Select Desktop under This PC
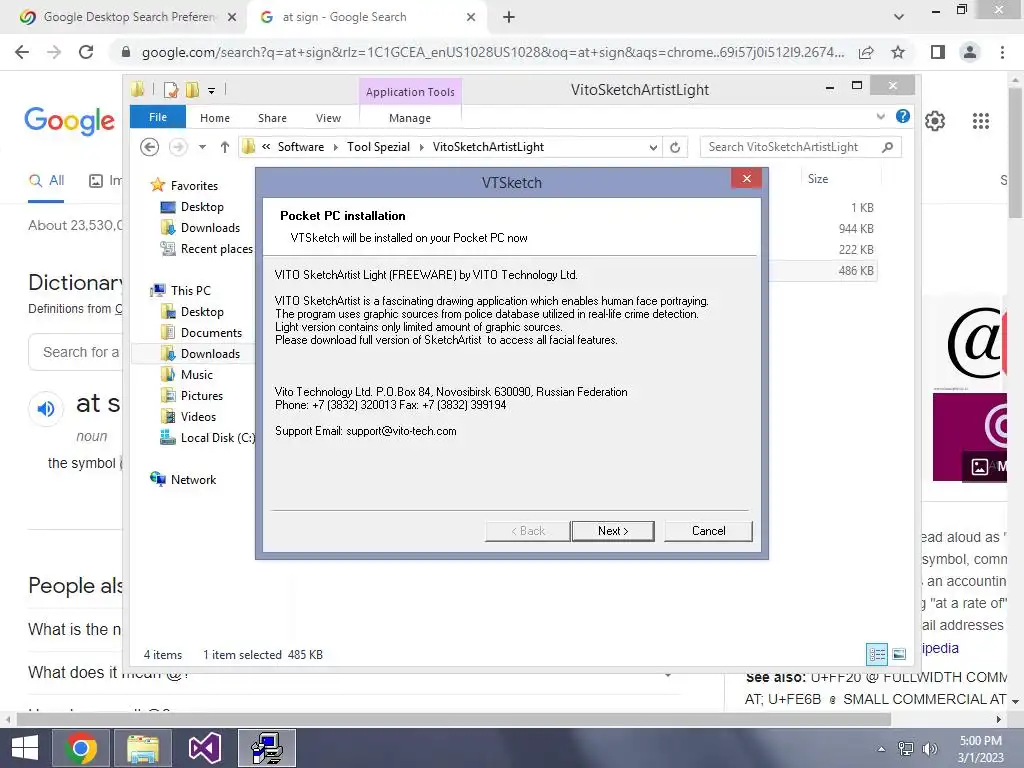The width and height of the screenshot is (1024, 768). click(202, 312)
